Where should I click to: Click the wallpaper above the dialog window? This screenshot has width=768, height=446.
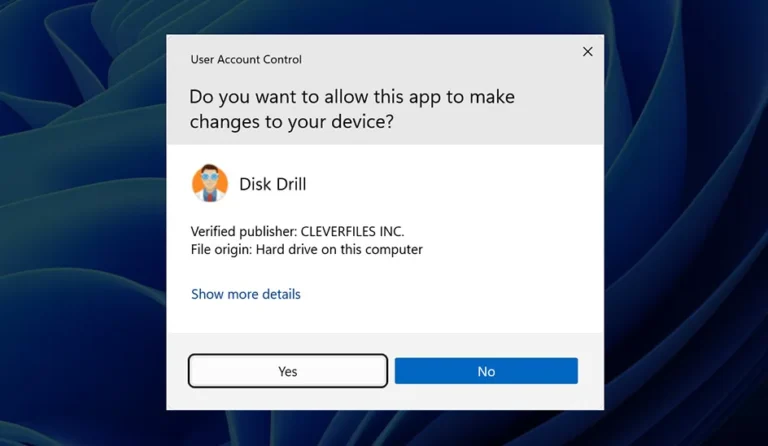click(385, 17)
